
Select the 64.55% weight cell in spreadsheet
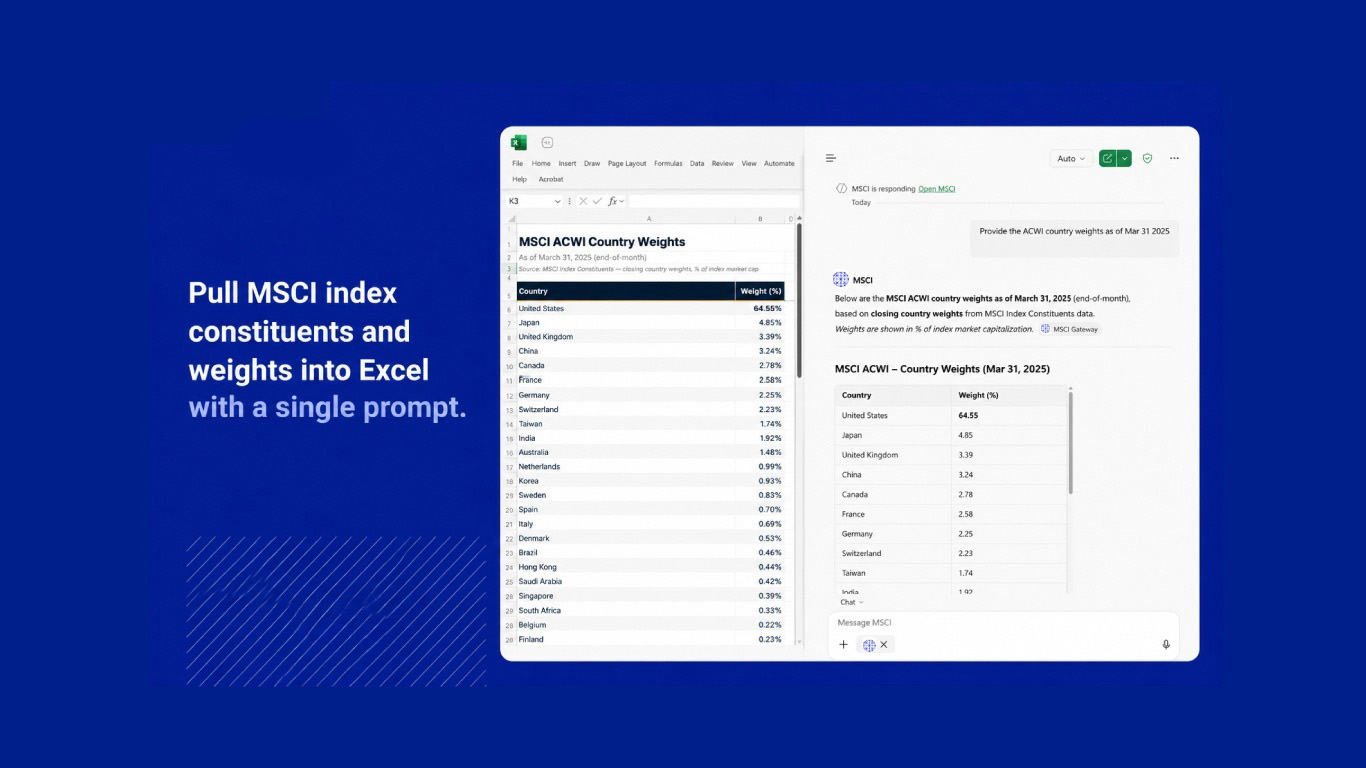click(x=760, y=308)
